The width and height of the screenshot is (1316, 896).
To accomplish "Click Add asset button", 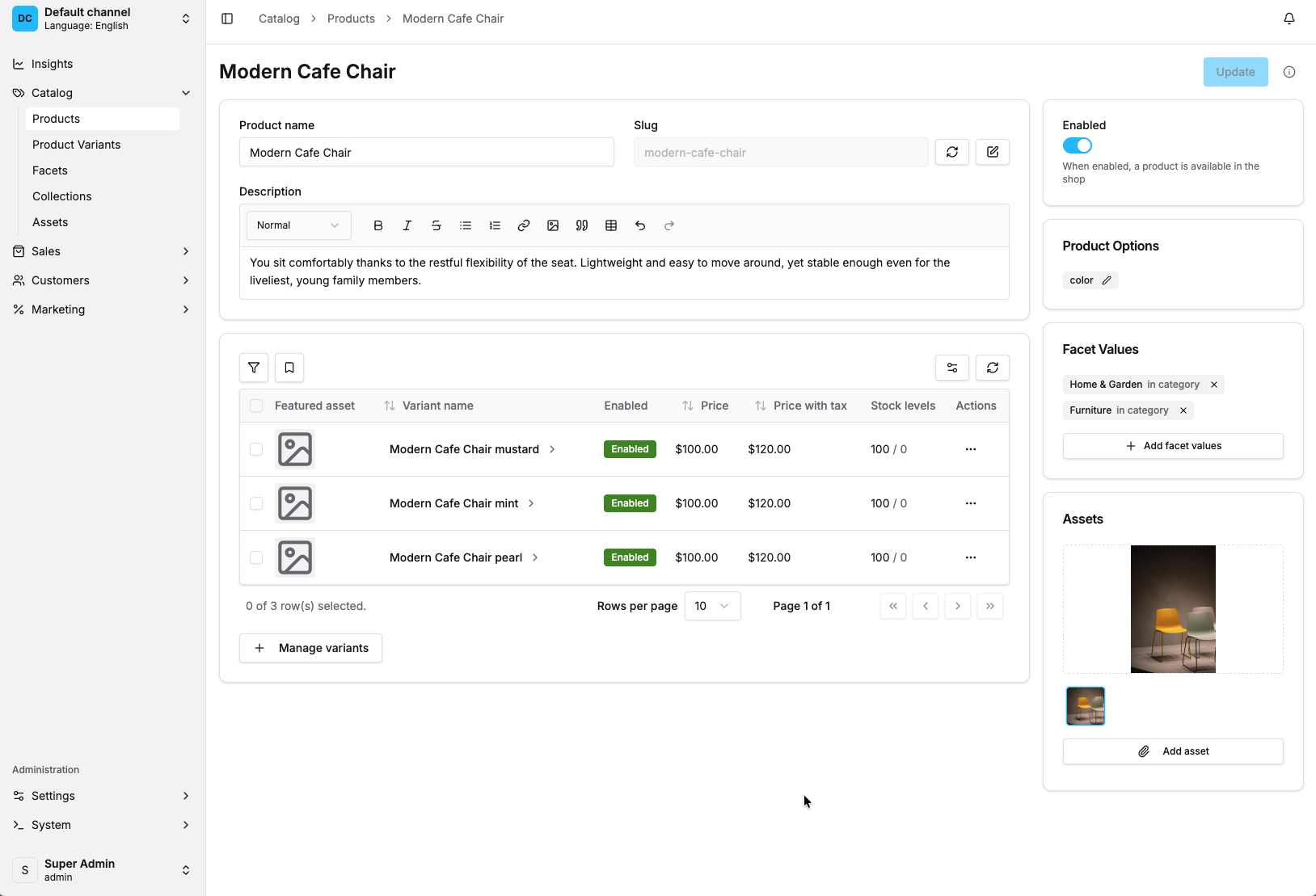I will pos(1173,751).
